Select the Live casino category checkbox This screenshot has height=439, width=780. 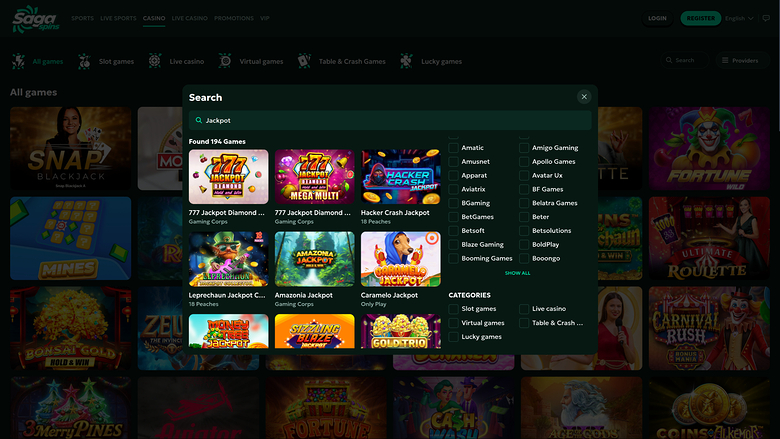[524, 309]
